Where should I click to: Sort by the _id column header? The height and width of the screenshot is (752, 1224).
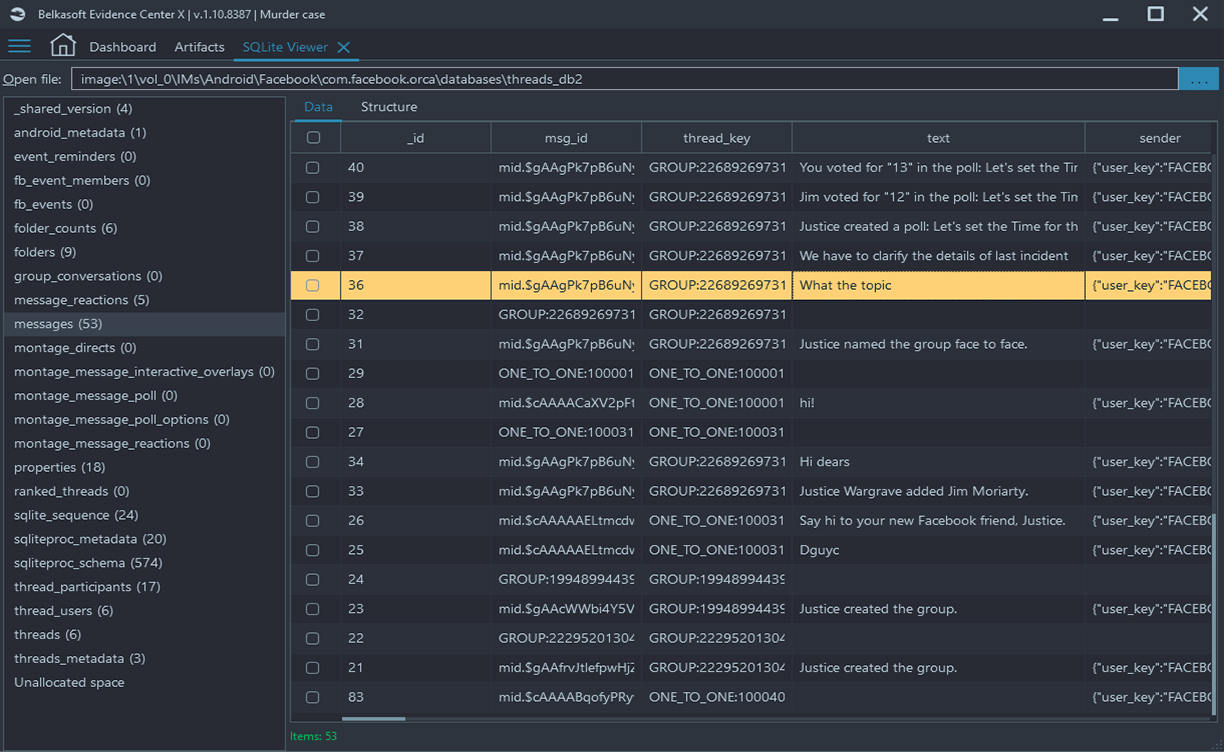click(x=416, y=138)
